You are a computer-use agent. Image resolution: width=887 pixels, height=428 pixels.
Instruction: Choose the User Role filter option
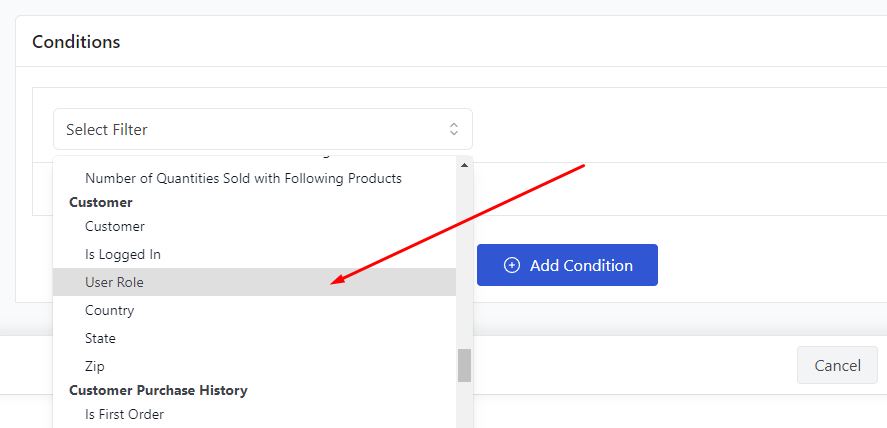(255, 282)
